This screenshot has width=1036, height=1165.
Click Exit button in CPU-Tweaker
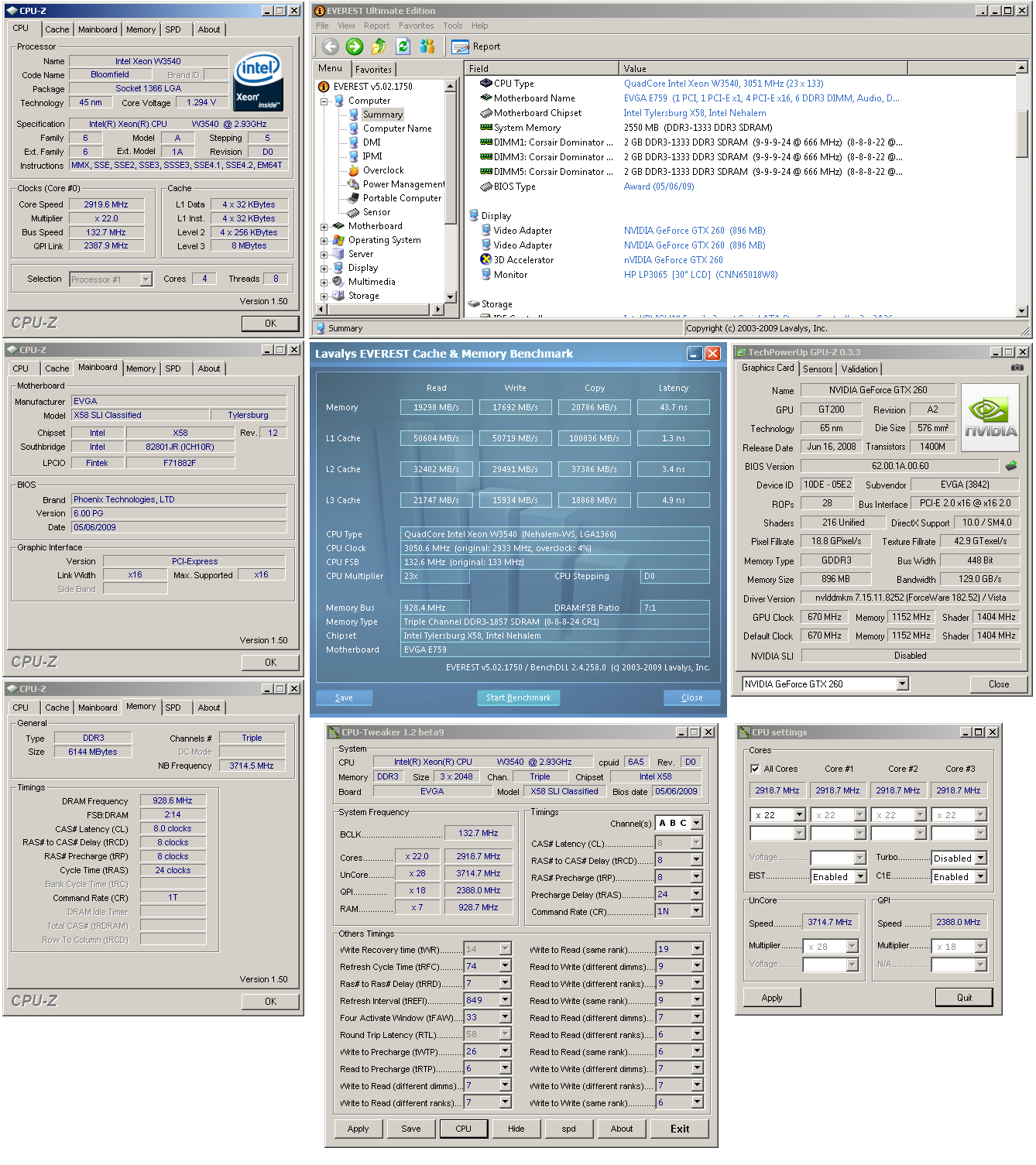(x=680, y=1129)
